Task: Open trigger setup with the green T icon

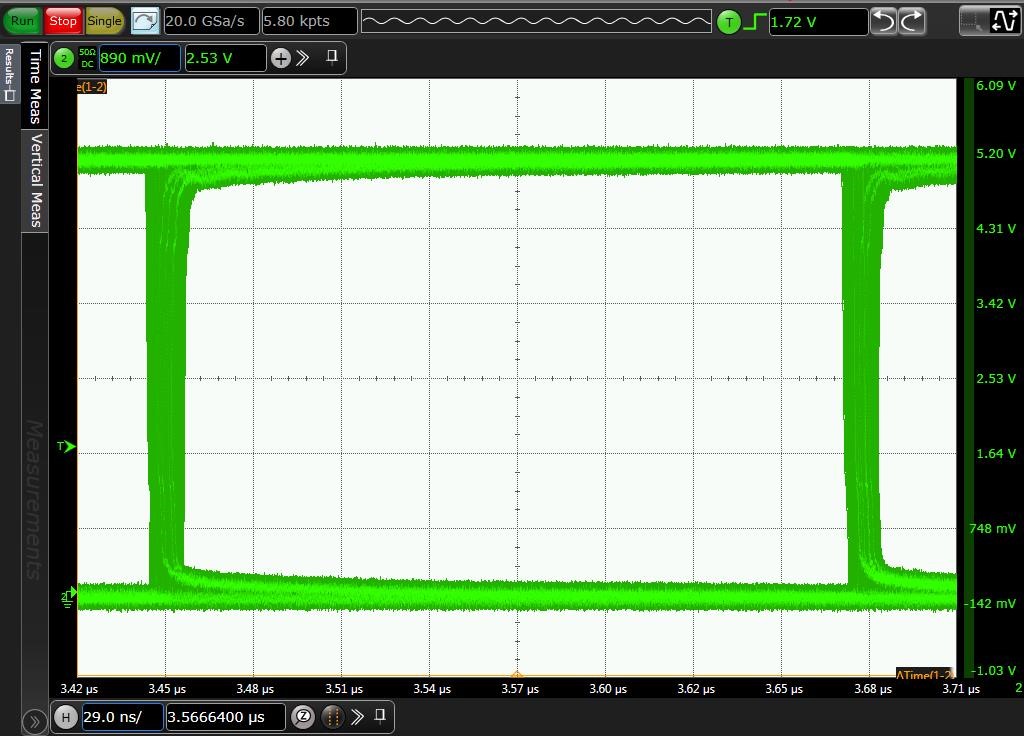Action: click(729, 21)
